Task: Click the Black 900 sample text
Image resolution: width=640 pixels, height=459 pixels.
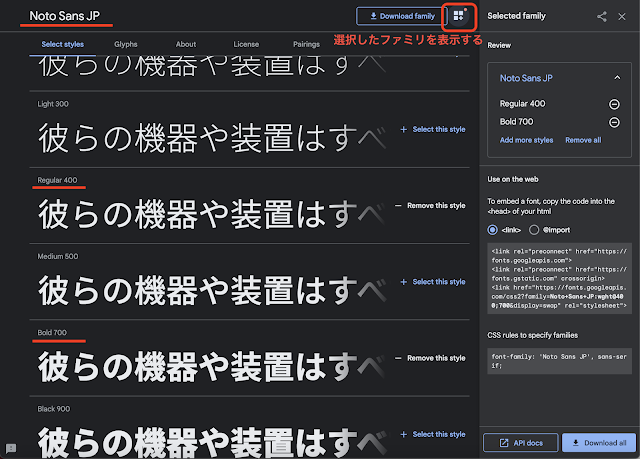Action: (212, 443)
